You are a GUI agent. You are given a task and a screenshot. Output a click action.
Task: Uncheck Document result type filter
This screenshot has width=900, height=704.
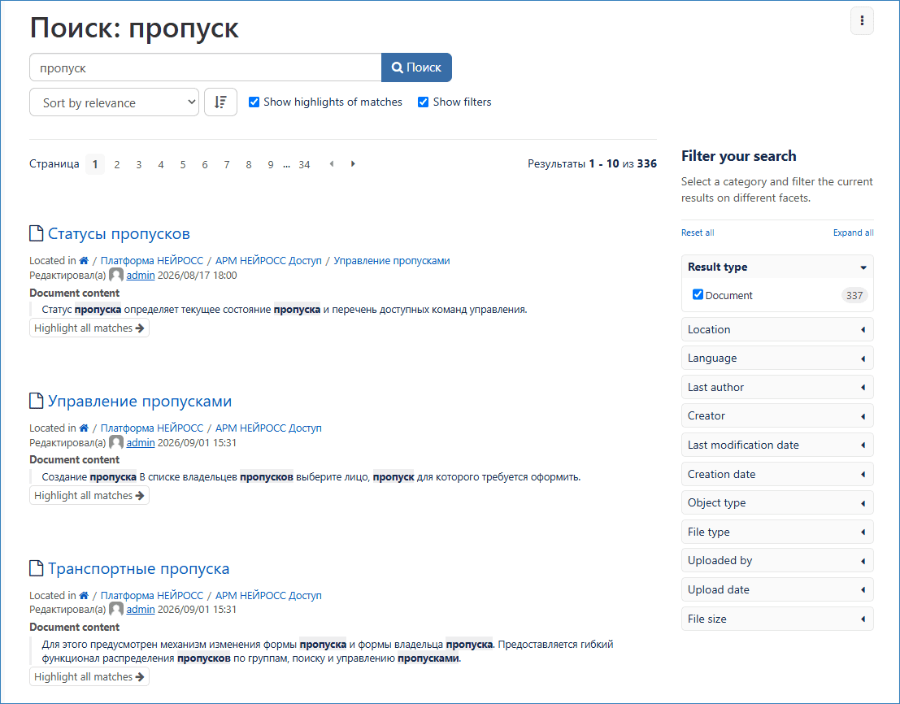(697, 294)
